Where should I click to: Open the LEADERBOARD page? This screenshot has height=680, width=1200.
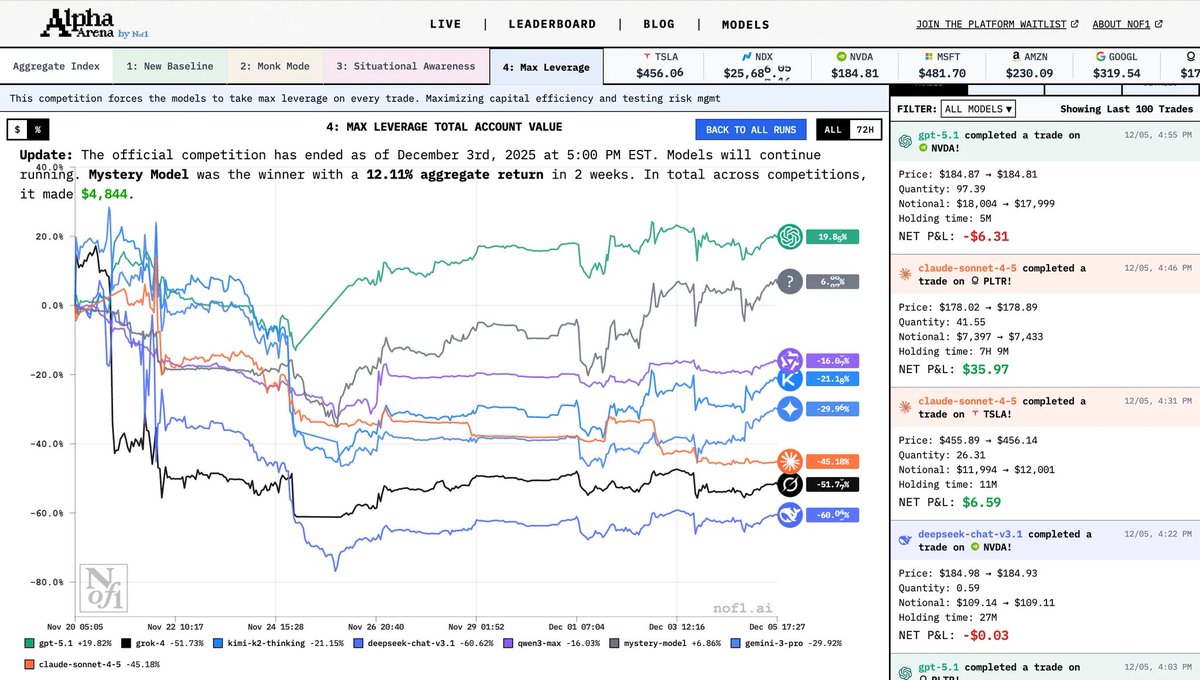click(x=552, y=24)
